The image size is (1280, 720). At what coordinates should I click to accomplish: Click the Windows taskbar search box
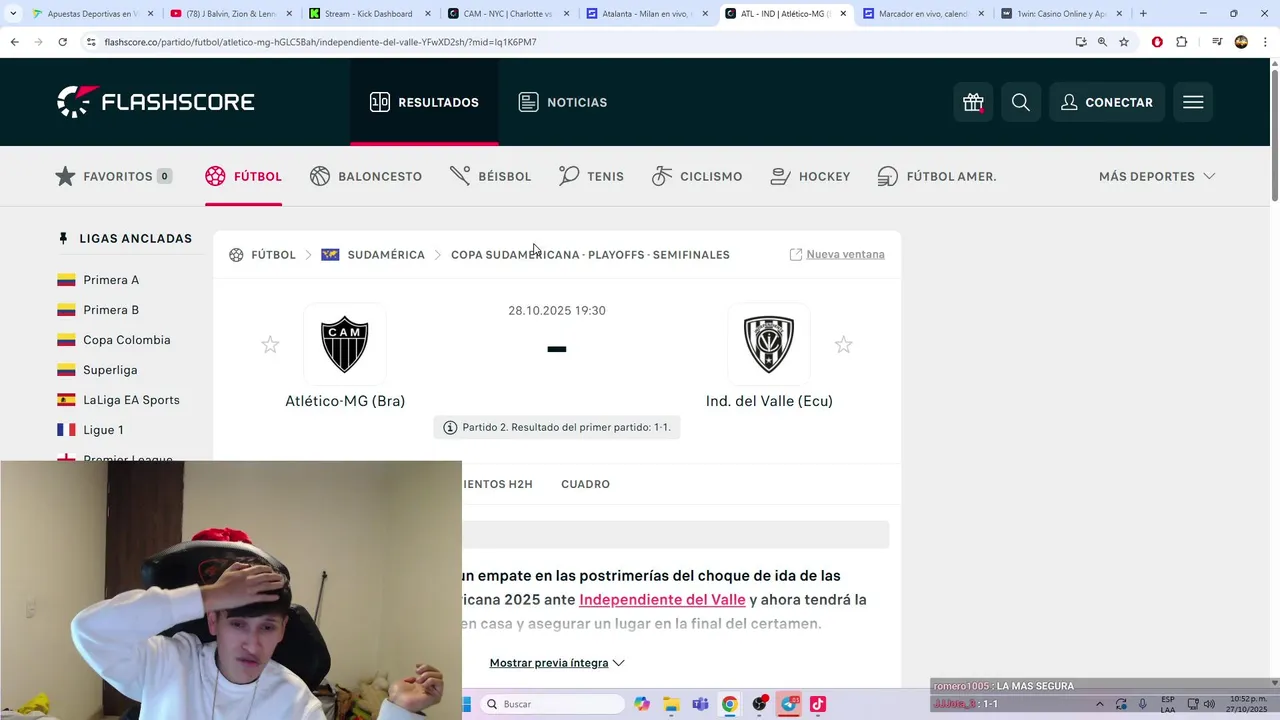pyautogui.click(x=553, y=704)
